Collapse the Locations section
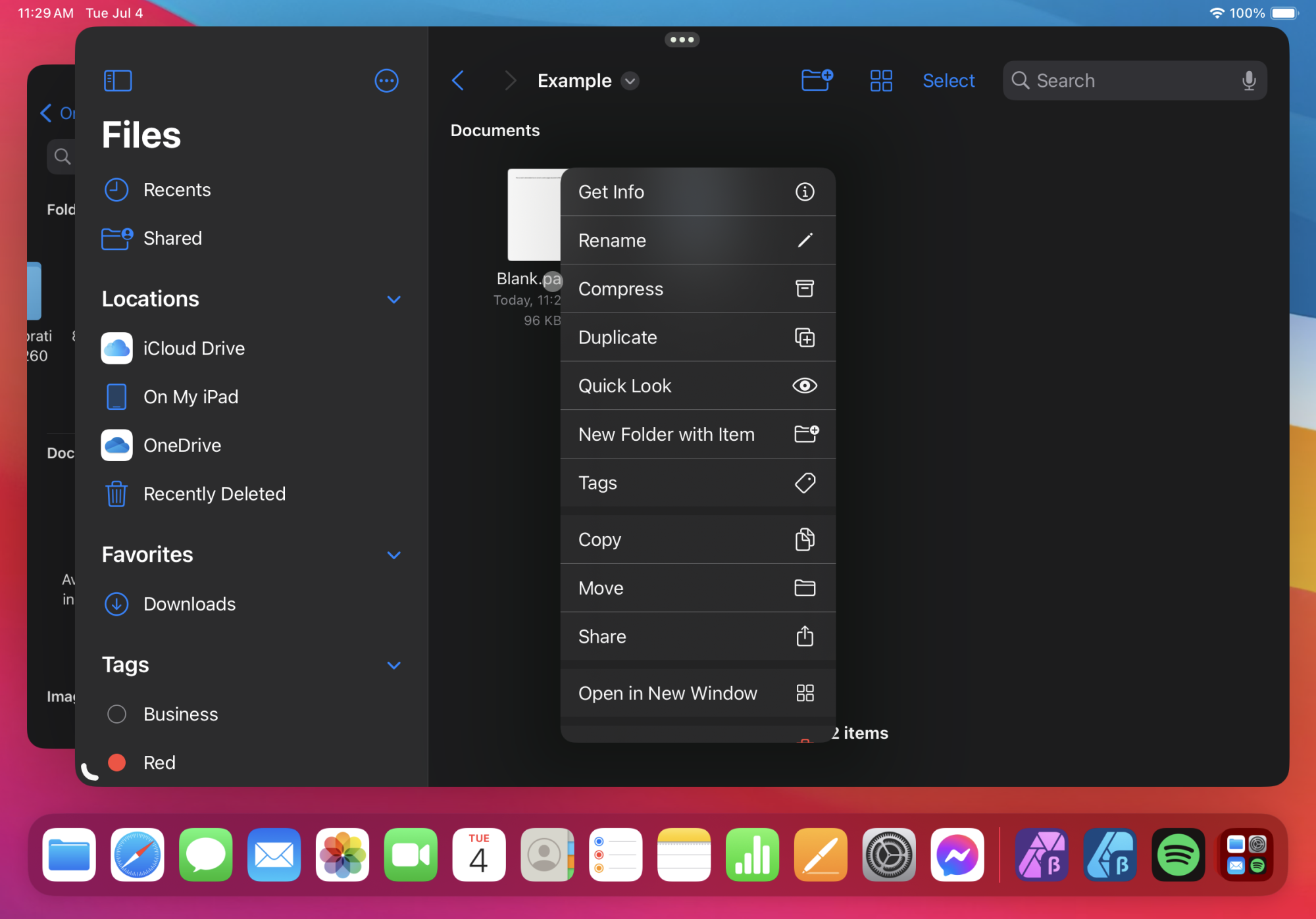The height and width of the screenshot is (919, 1316). pos(393,299)
